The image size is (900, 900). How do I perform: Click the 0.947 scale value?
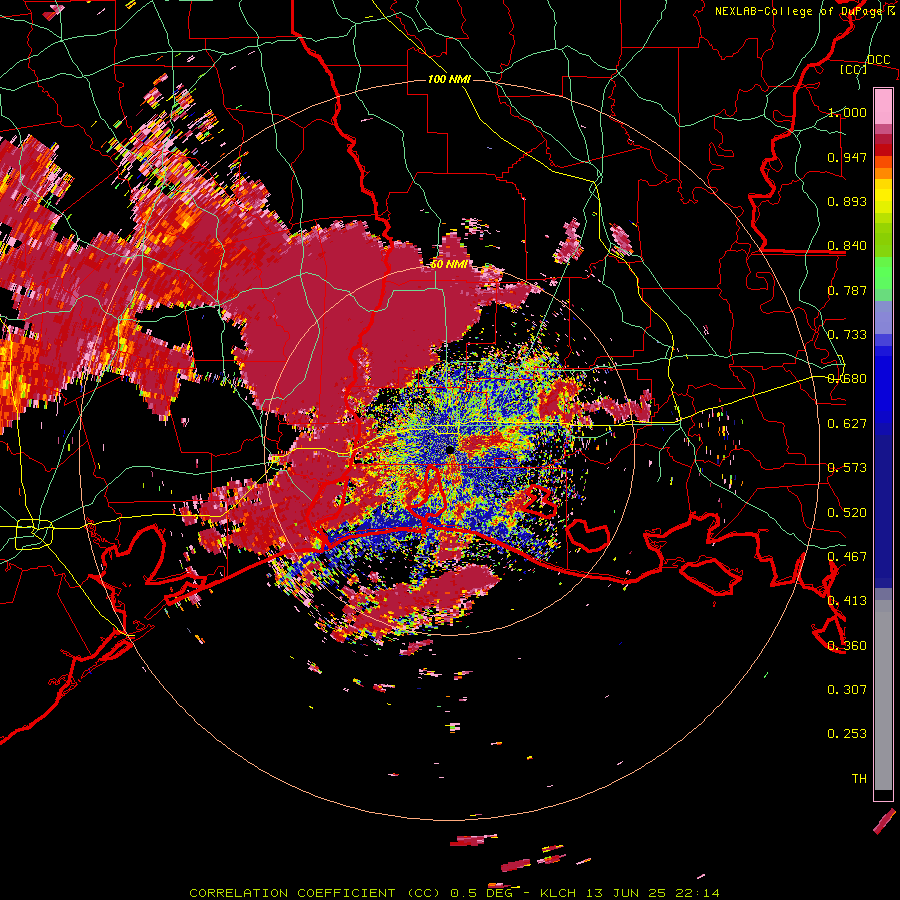tap(847, 157)
